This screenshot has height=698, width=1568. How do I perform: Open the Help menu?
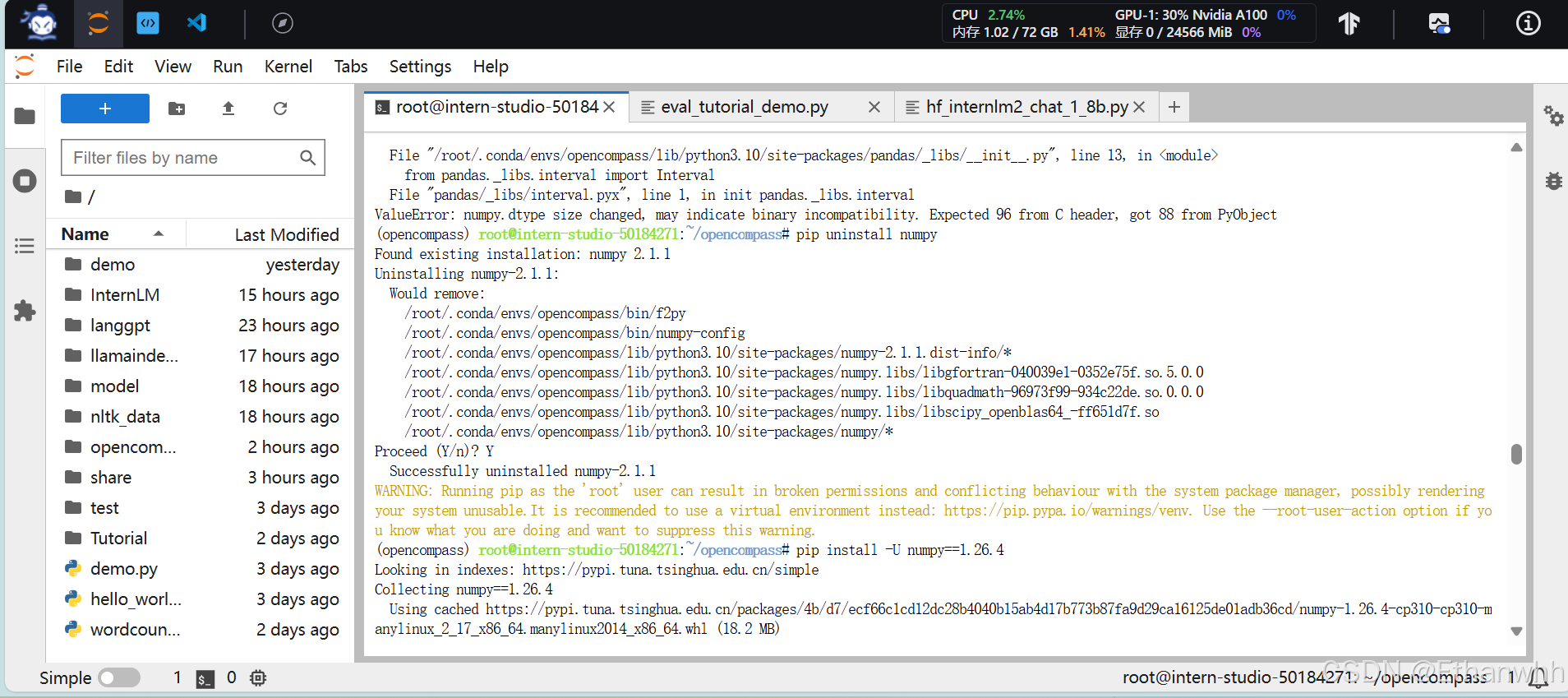pos(491,67)
